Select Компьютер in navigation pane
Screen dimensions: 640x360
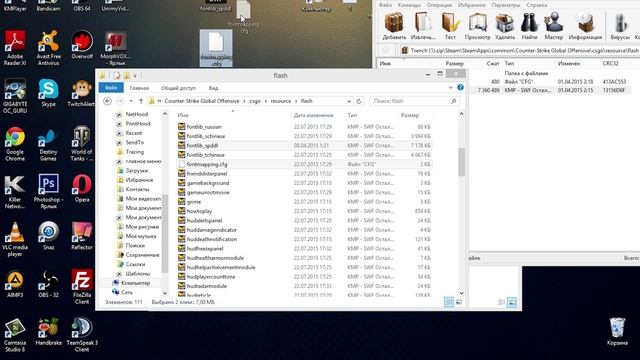point(136,283)
